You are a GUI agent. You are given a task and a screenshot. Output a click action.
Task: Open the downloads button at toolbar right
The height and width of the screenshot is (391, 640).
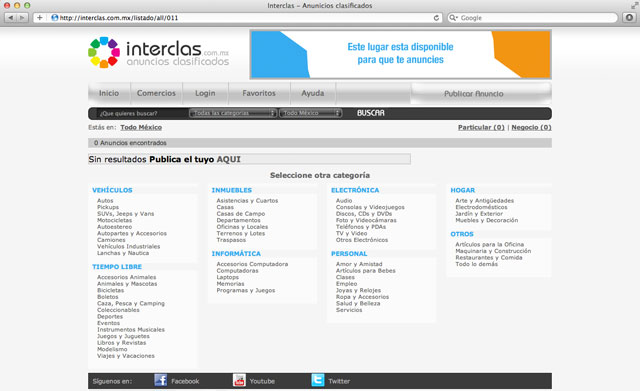pos(629,18)
